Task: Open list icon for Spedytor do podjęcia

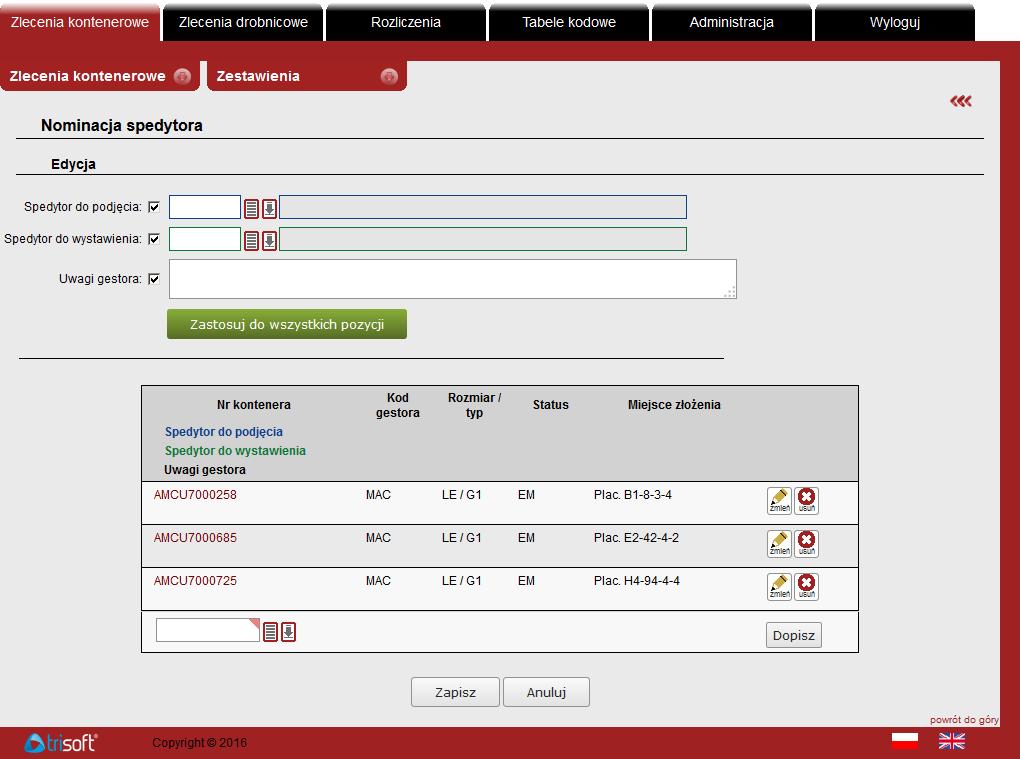Action: (x=251, y=209)
